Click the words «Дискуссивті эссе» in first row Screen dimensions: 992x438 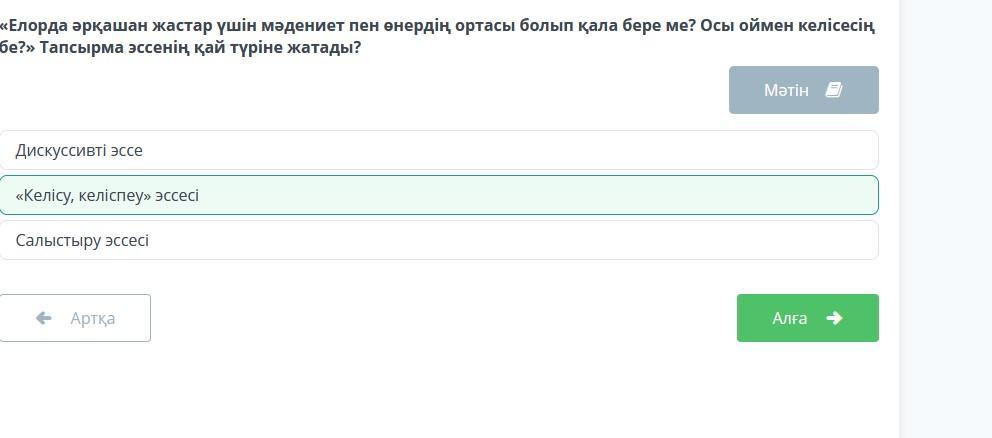tap(79, 151)
